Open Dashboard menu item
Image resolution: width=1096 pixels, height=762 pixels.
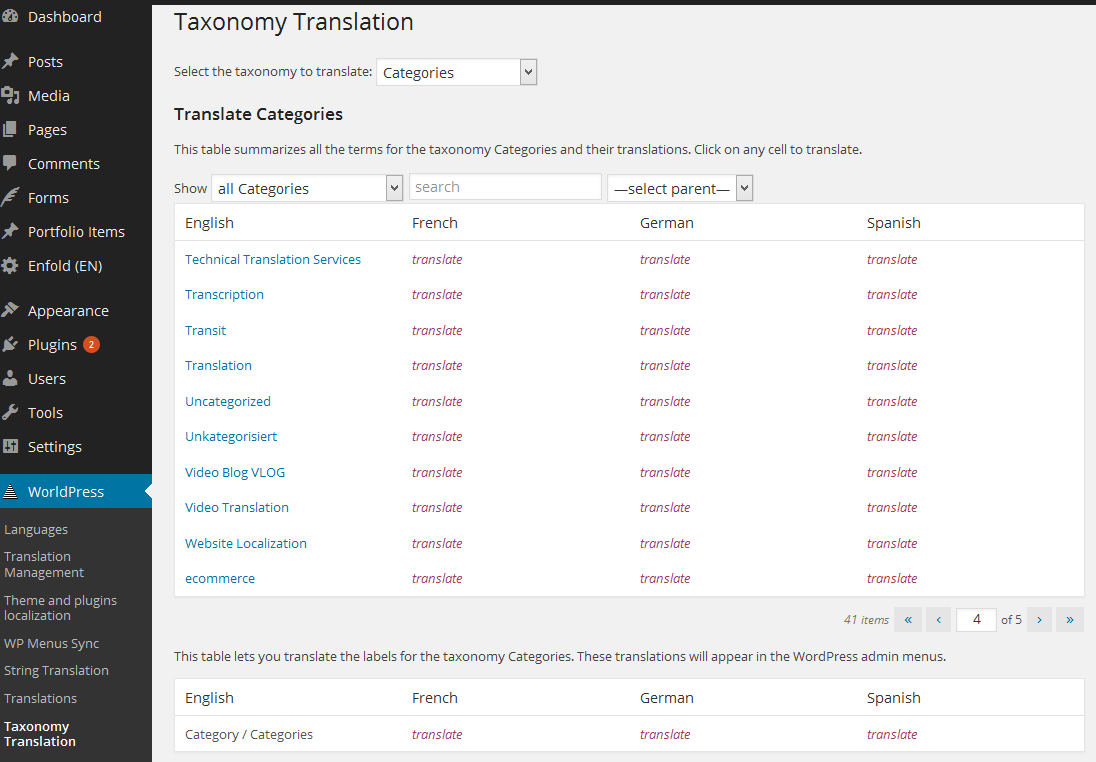click(x=64, y=17)
